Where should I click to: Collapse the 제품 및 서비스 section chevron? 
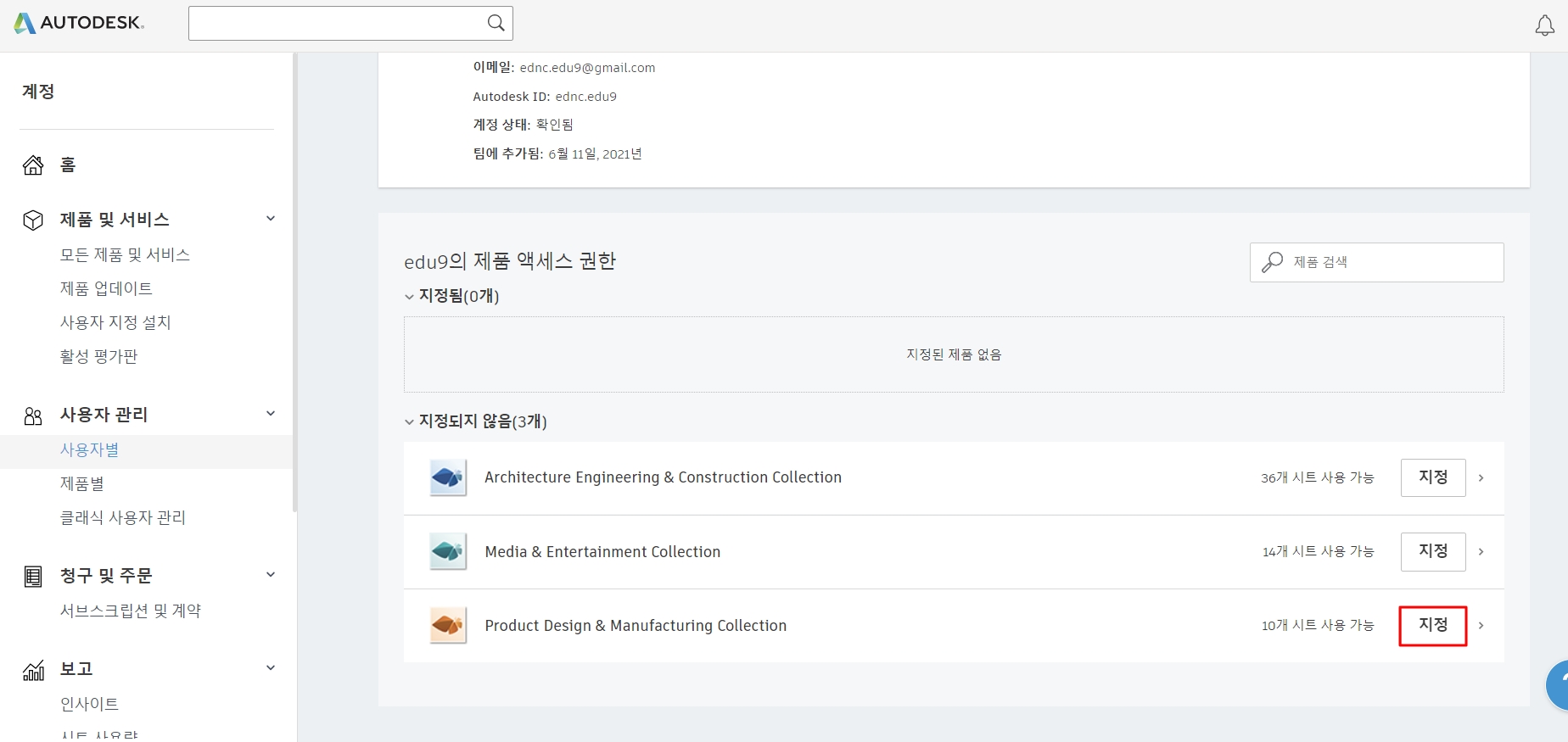pos(271,219)
